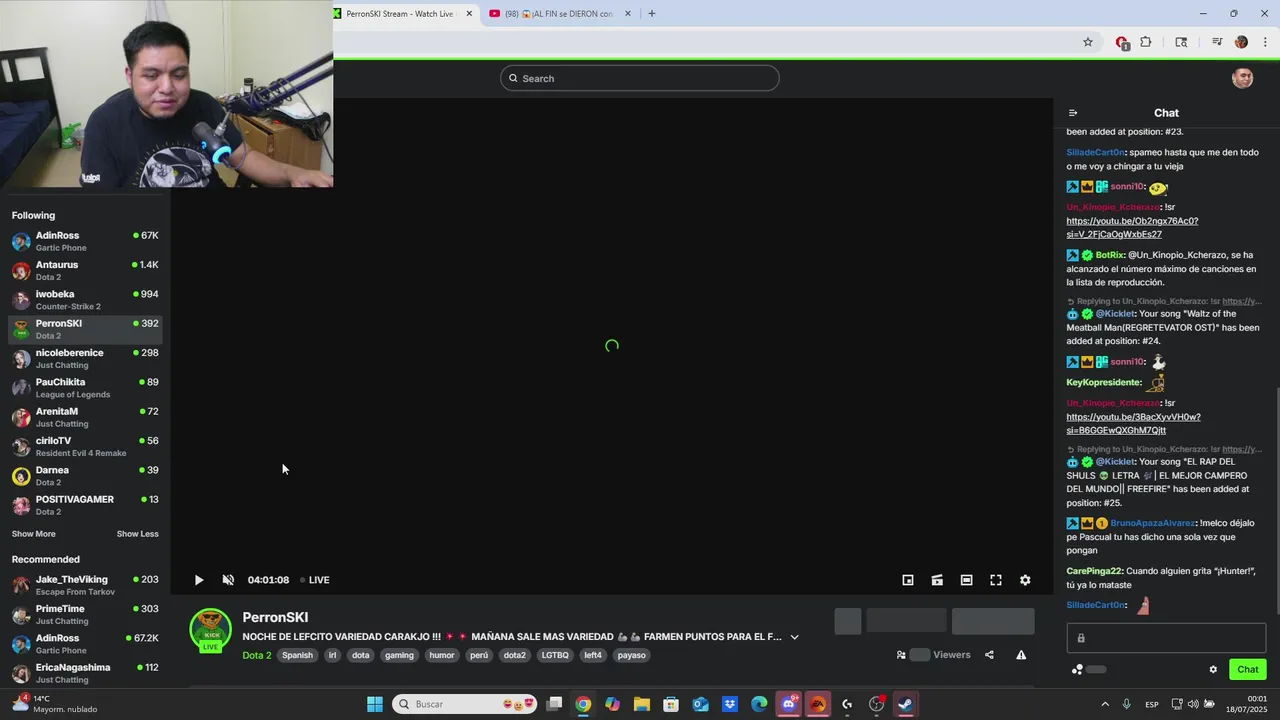Open the recommended PrimeTime channel
1280x720 pixels.
85,615
